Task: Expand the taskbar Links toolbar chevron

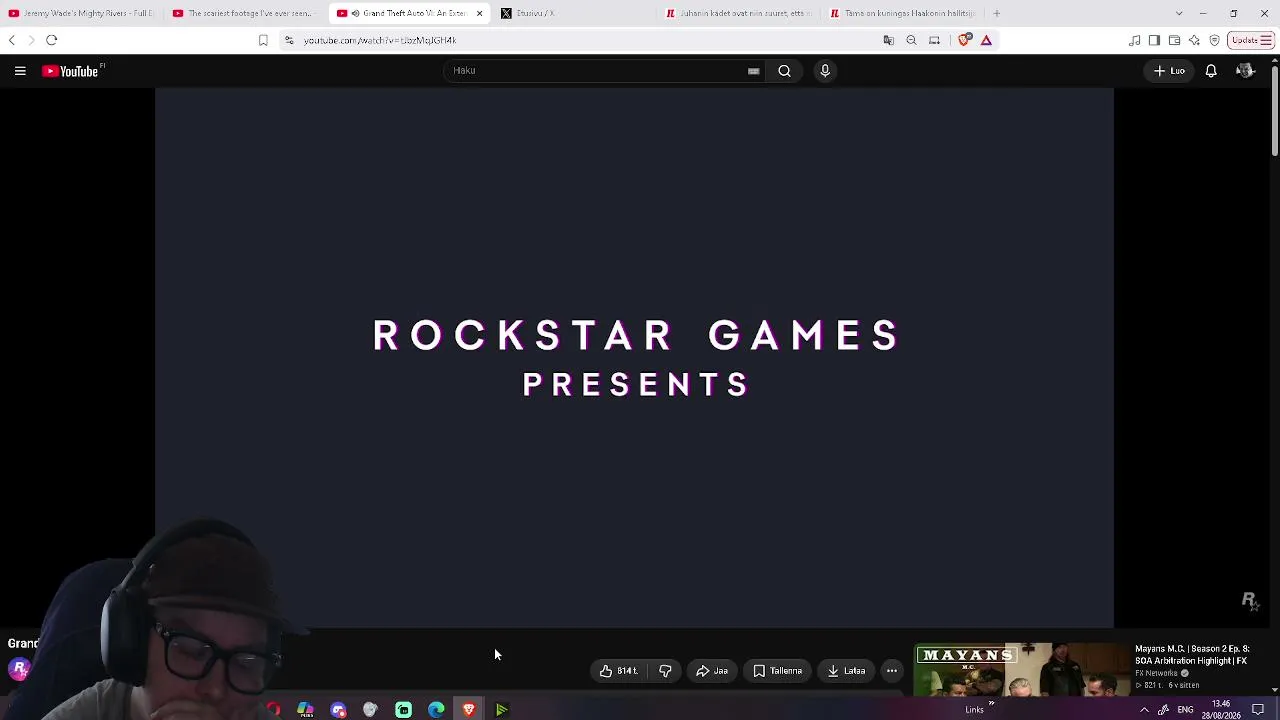Action: pyautogui.click(x=991, y=705)
